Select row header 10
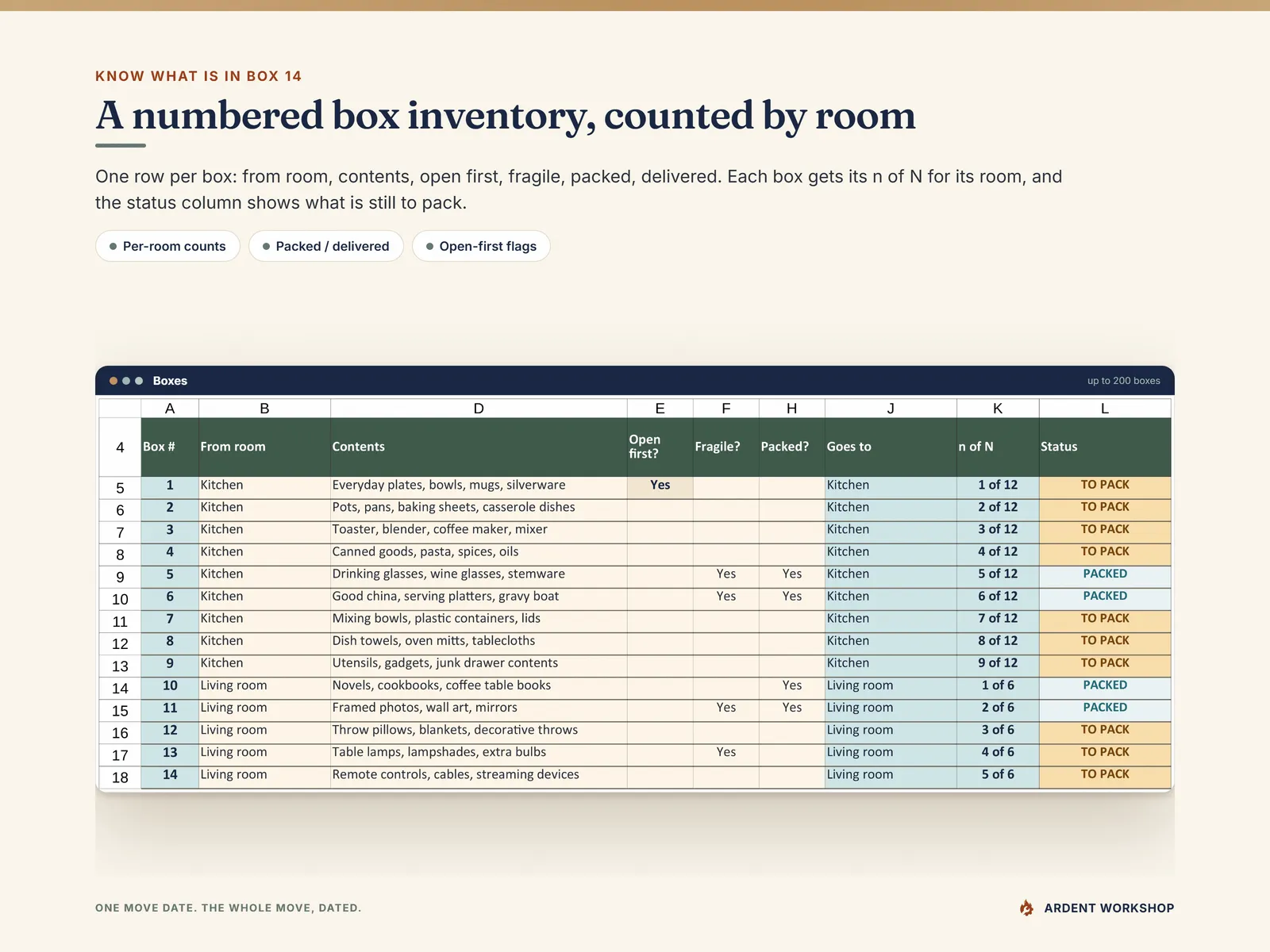The height and width of the screenshot is (952, 1270). [120, 599]
